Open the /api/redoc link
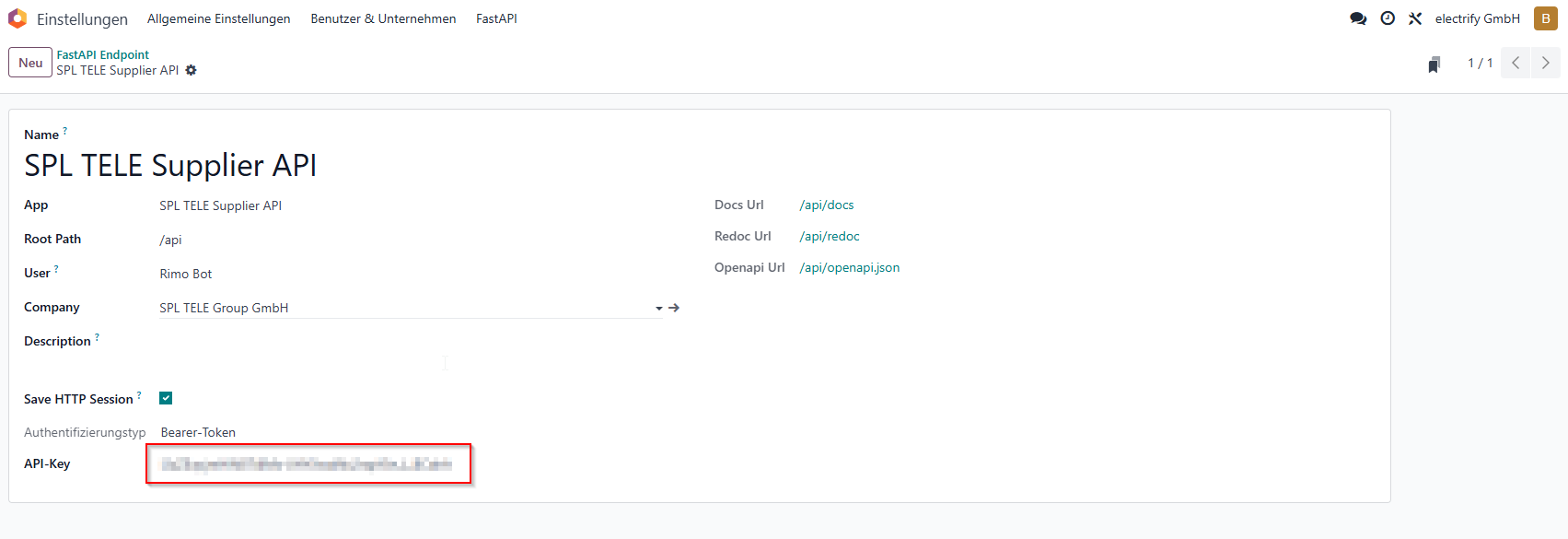 point(830,236)
